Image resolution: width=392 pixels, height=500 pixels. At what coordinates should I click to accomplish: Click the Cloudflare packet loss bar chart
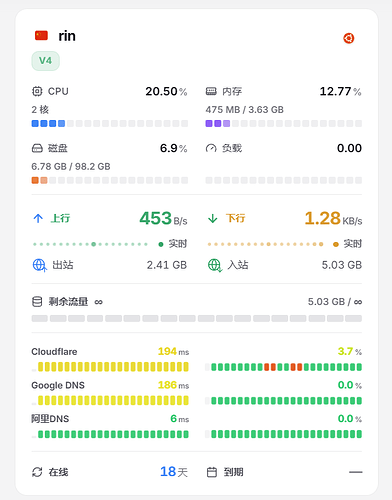(284, 367)
